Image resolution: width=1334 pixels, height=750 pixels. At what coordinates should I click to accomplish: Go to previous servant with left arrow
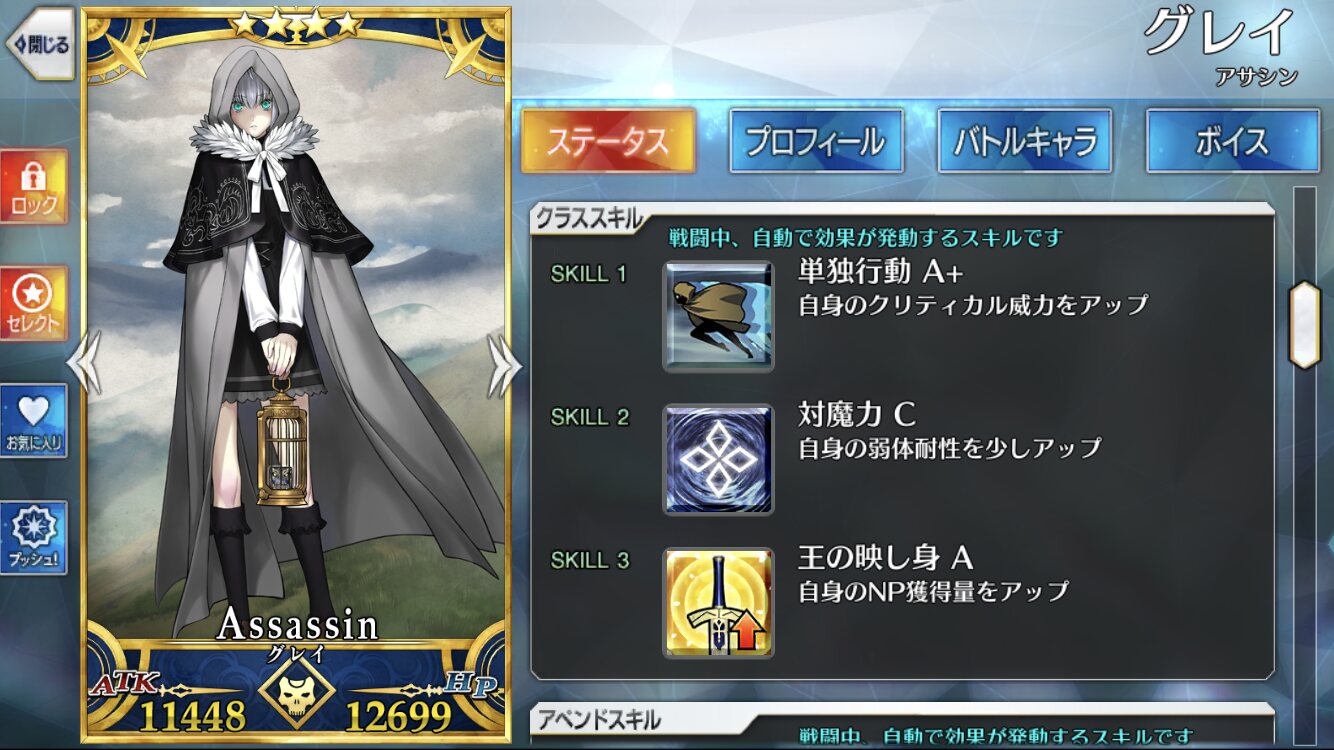tap(84, 364)
